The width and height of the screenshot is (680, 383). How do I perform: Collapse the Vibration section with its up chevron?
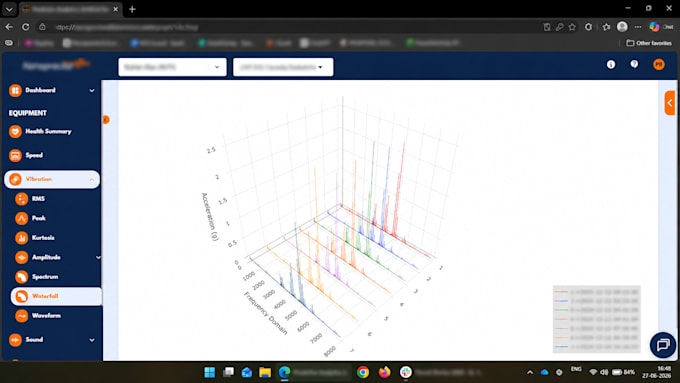click(92, 180)
